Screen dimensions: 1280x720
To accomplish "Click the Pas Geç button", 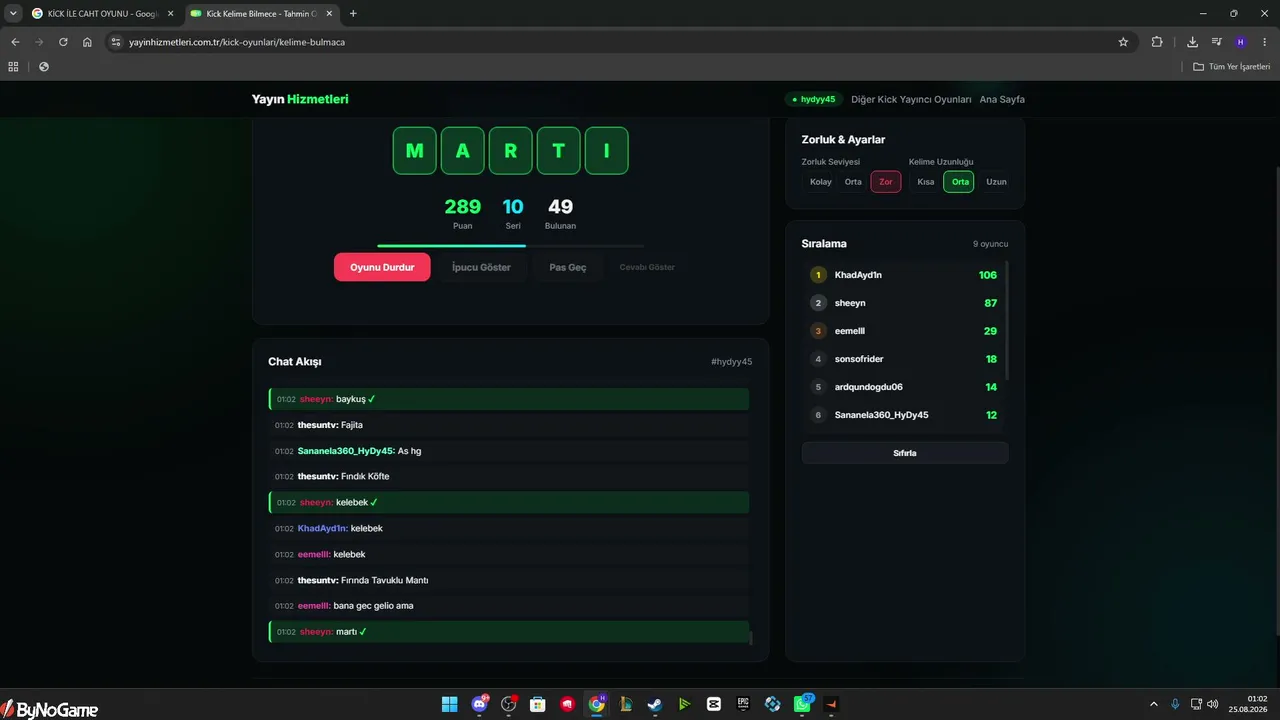I will (568, 267).
